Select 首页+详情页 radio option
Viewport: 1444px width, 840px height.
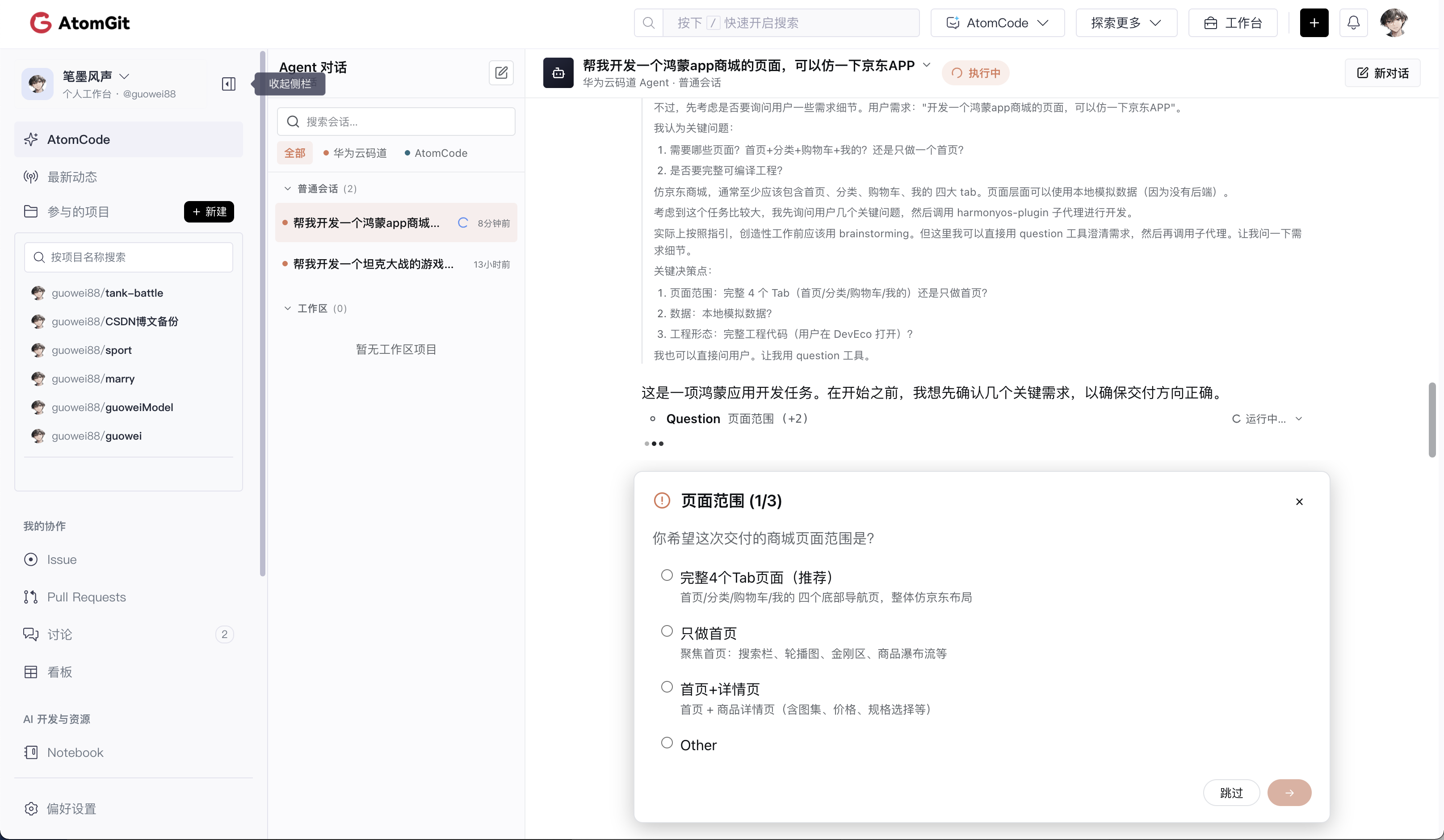click(667, 687)
